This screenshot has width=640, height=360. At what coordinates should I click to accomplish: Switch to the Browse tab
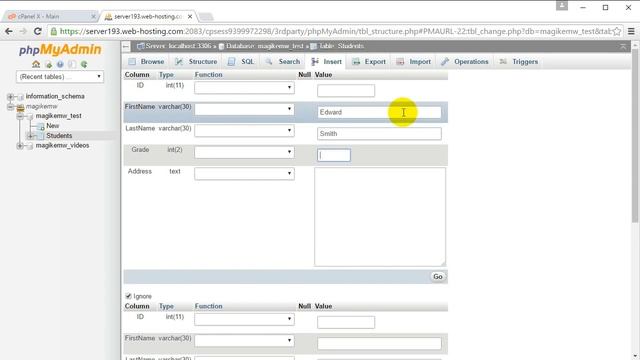(146, 62)
